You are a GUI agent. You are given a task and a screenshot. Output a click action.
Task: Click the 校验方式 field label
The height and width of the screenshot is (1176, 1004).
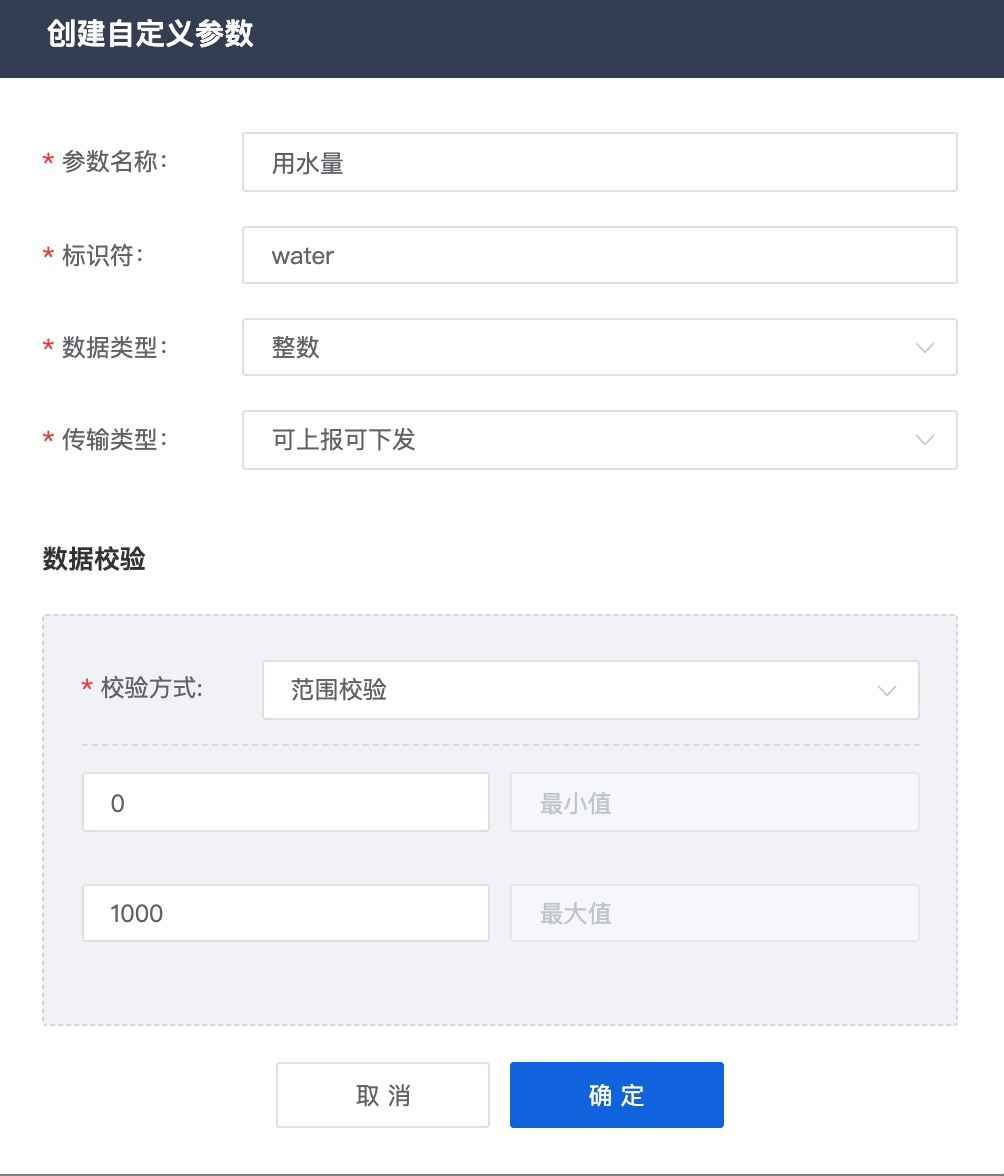(x=151, y=687)
